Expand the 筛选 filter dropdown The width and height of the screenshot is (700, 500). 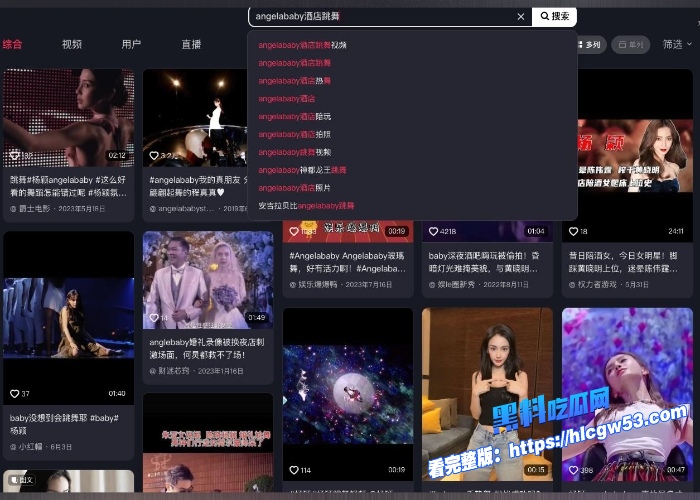tap(677, 44)
